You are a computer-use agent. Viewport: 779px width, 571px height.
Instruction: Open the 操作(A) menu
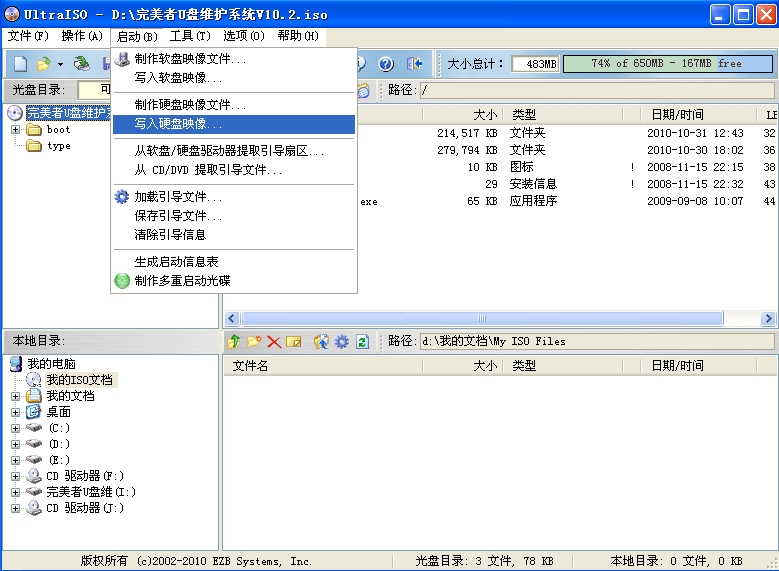(x=82, y=36)
